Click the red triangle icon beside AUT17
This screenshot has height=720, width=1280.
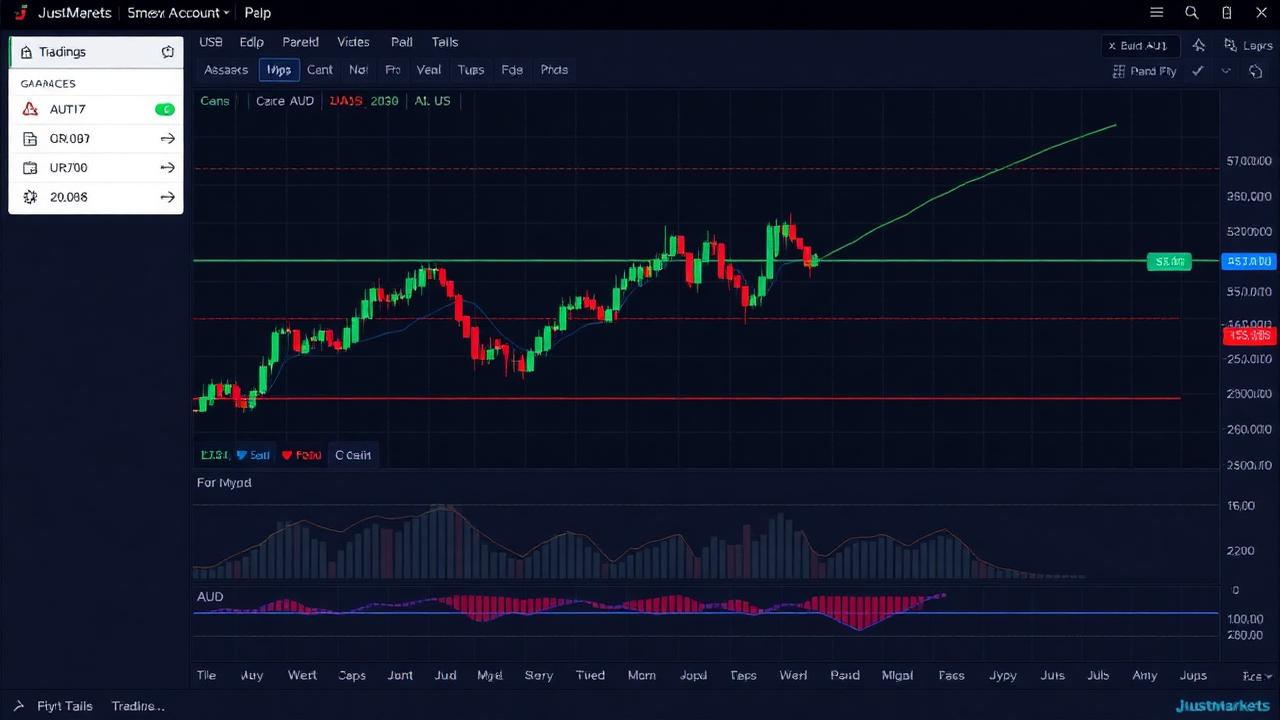click(x=30, y=110)
